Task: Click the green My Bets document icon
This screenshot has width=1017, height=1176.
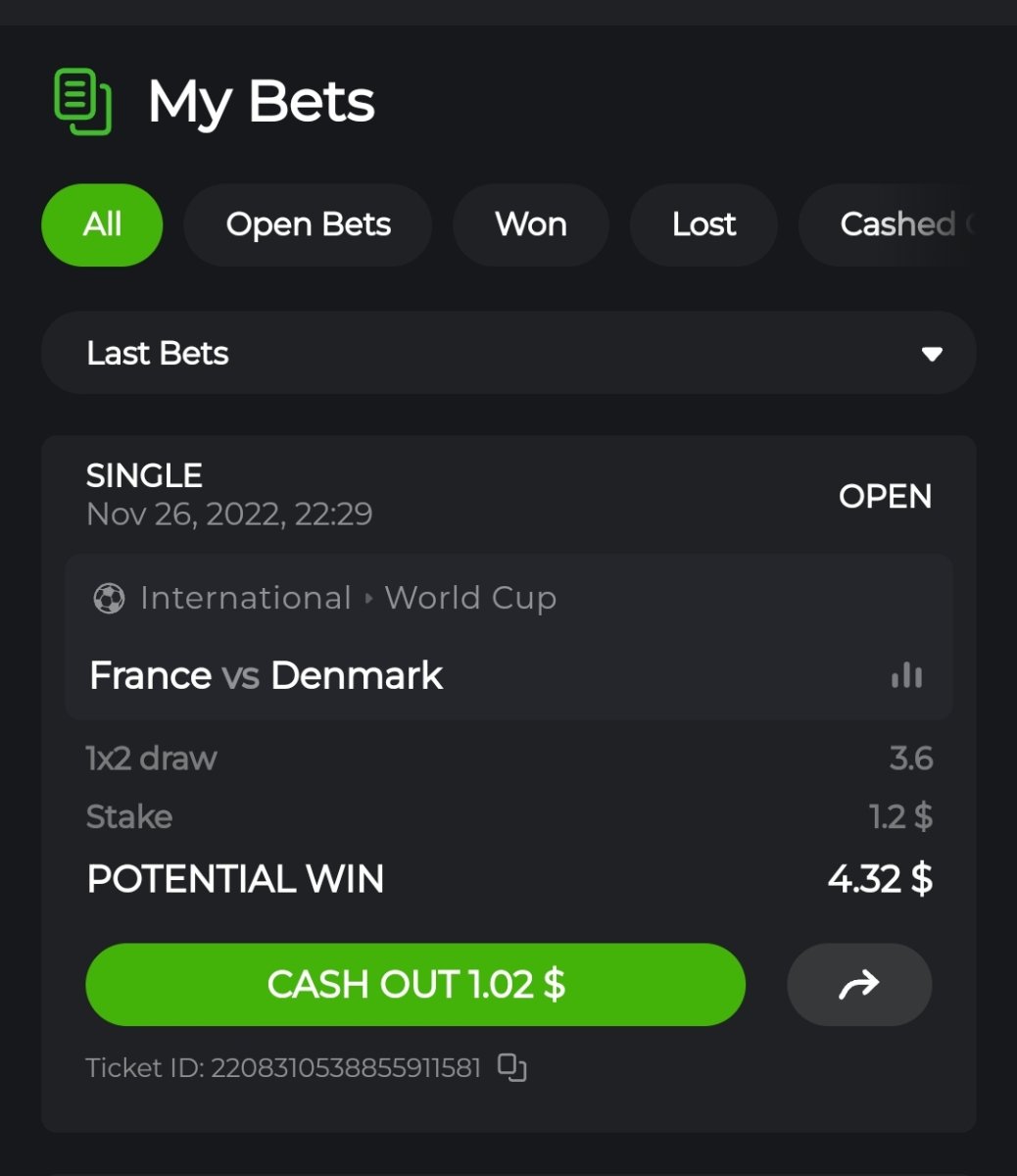Action: [82, 102]
